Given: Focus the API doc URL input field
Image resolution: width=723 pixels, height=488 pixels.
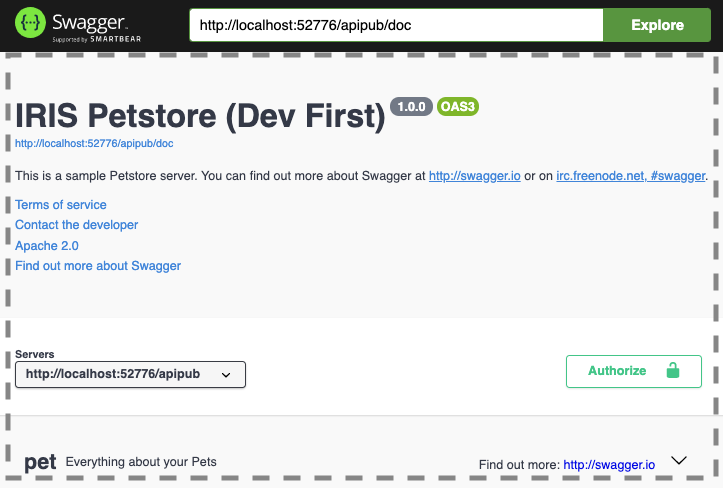Looking at the screenshot, I should 396,25.
